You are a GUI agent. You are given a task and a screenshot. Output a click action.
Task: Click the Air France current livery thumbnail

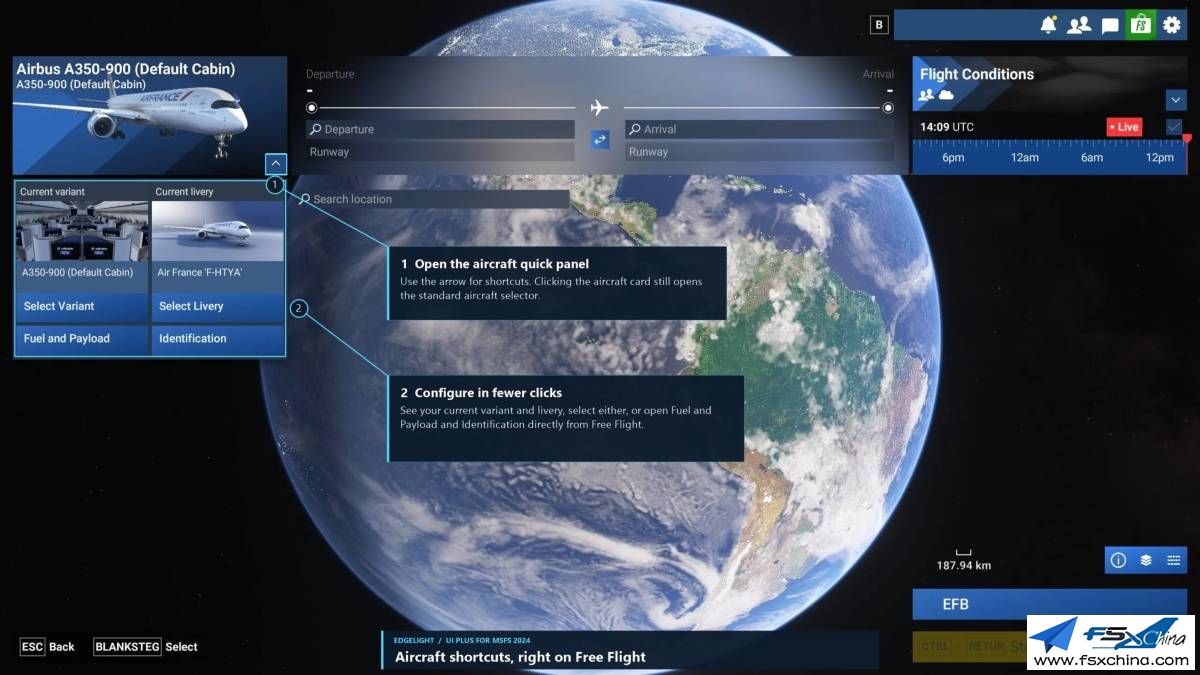click(218, 231)
